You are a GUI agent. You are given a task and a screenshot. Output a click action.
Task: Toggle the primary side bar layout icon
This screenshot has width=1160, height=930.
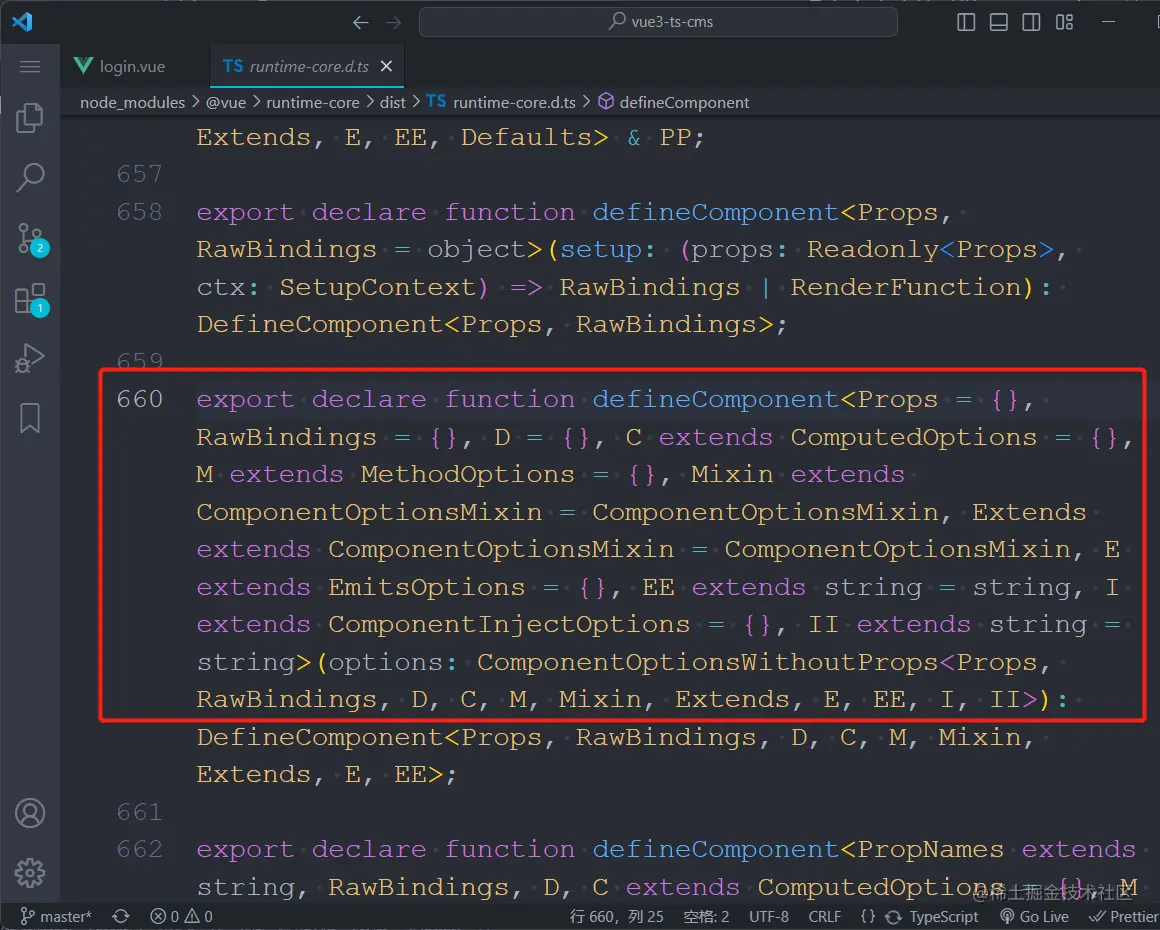(965, 22)
